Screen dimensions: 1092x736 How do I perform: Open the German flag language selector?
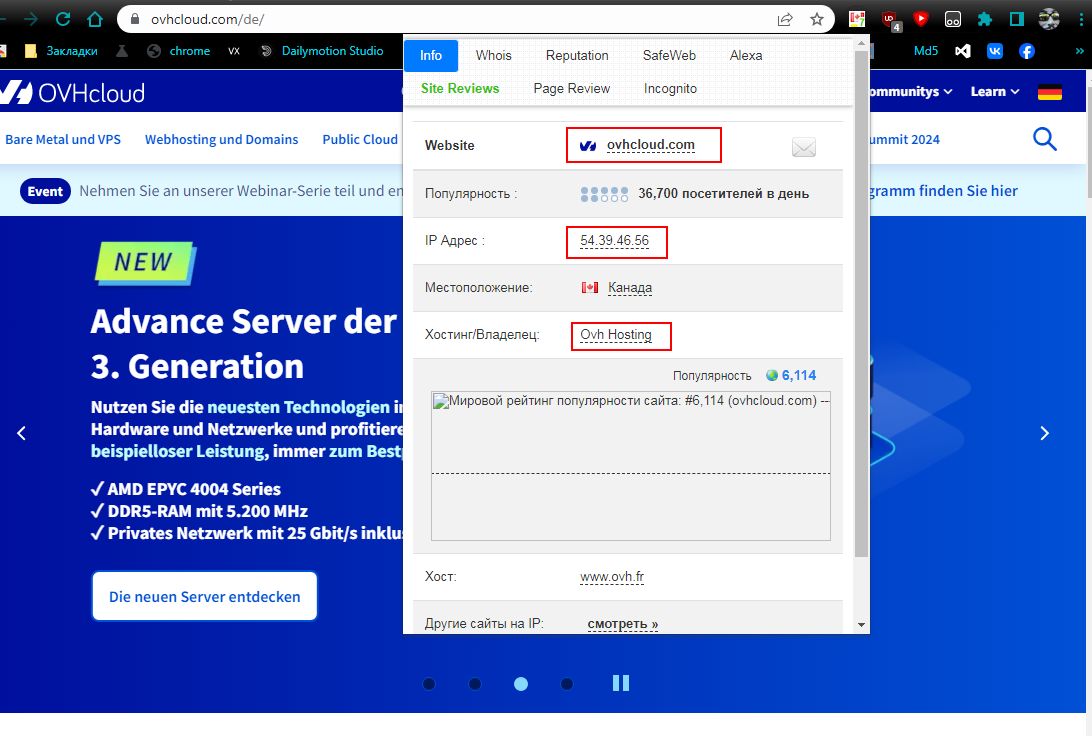(x=1049, y=92)
